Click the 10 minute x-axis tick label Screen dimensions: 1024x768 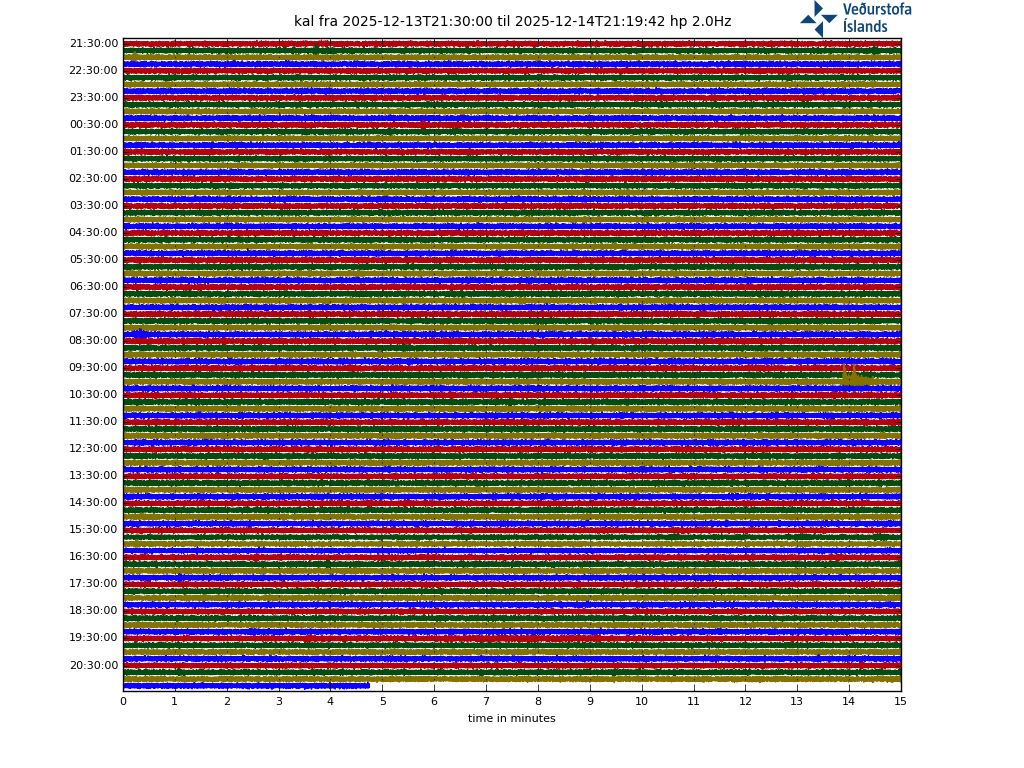[641, 702]
